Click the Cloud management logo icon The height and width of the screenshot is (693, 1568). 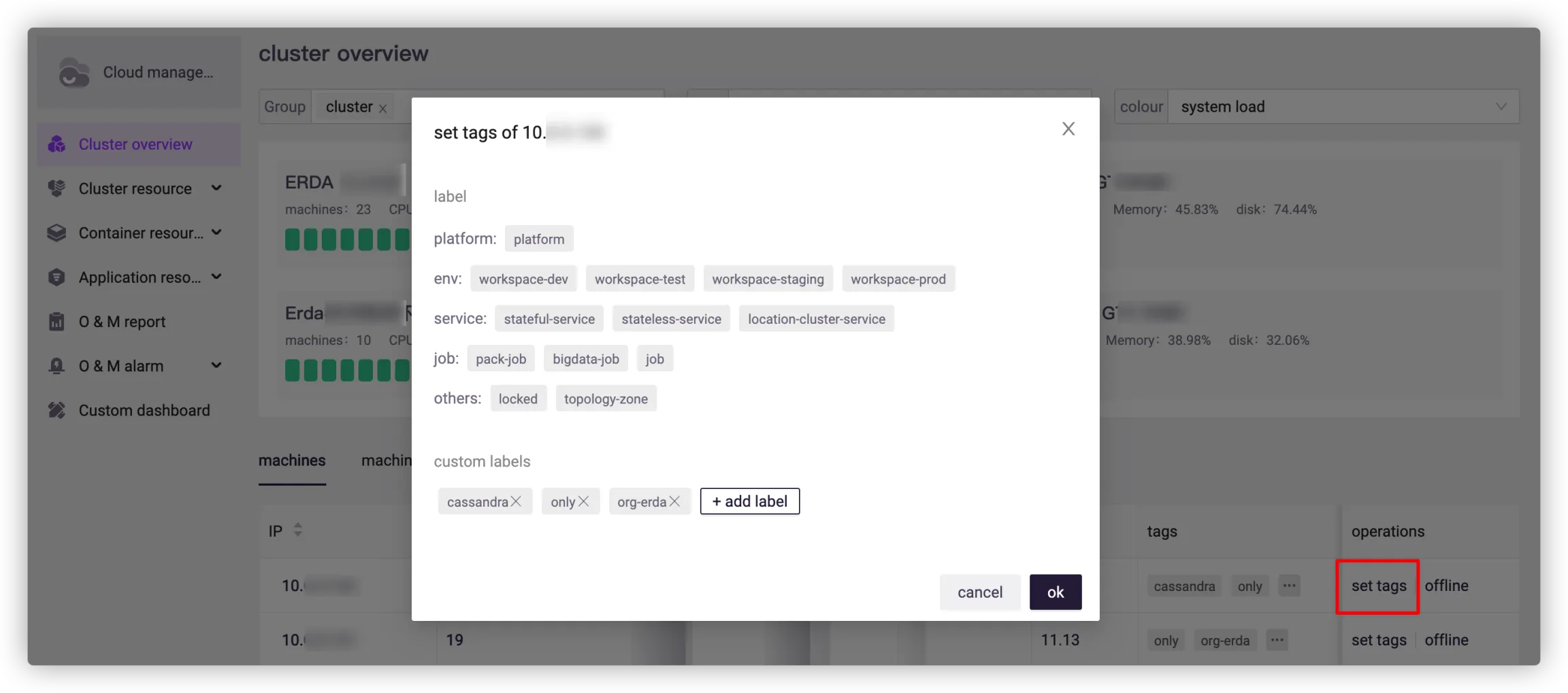pos(73,72)
